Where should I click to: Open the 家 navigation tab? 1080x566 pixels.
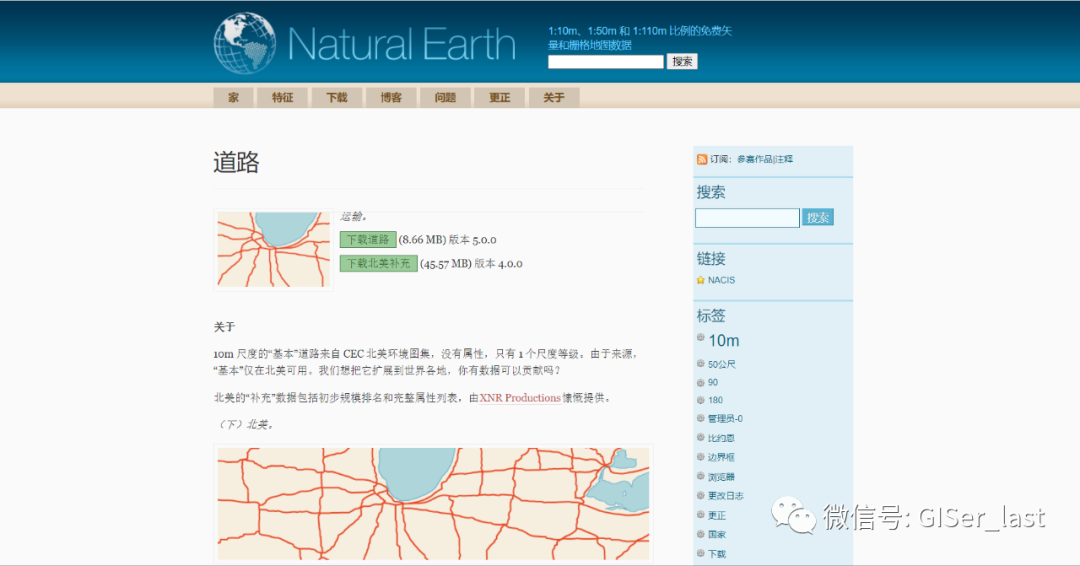click(233, 98)
